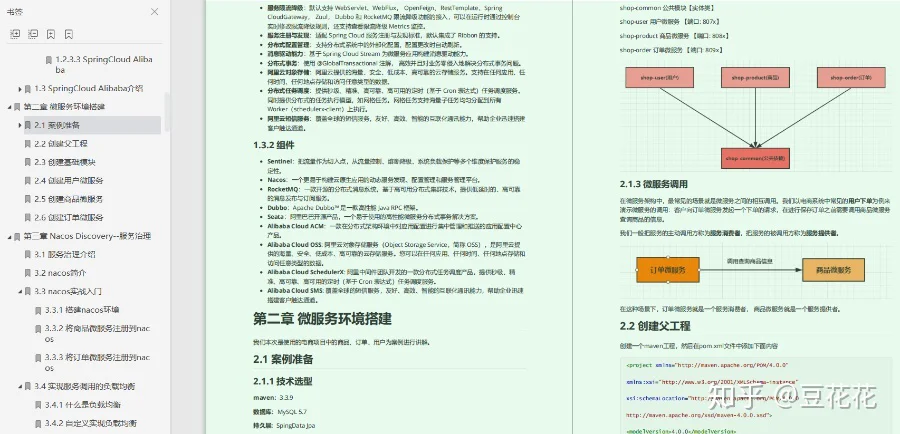Click the 2.1 案例准备 page heading
Viewport: 900px width, 434px height.
283,360
